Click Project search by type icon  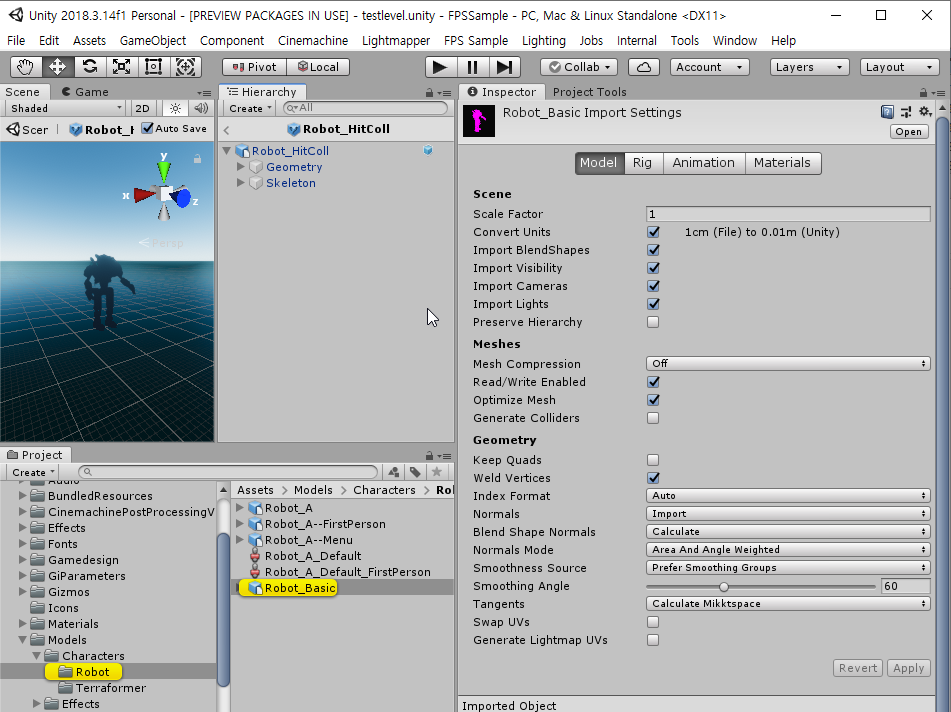[394, 472]
